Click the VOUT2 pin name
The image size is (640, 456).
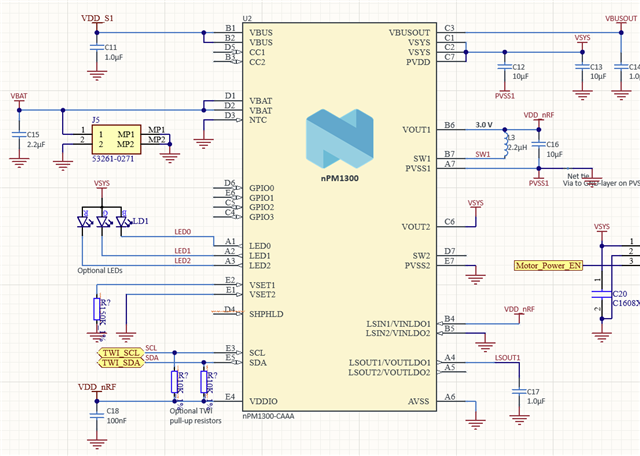click(416, 227)
